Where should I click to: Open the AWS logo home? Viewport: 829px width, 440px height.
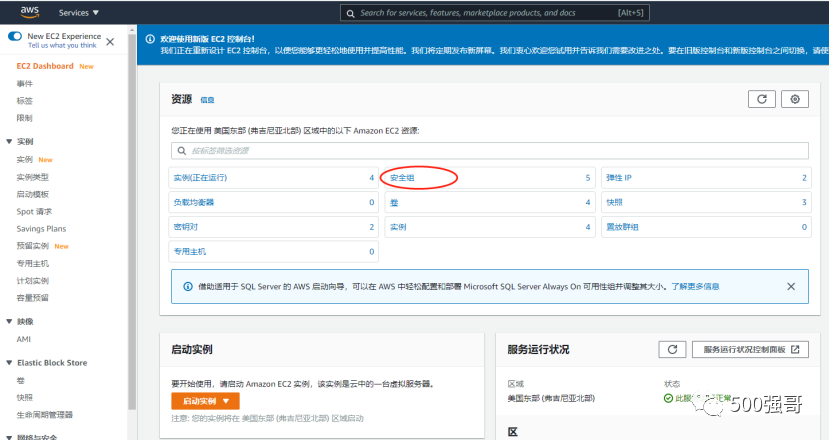point(30,12)
